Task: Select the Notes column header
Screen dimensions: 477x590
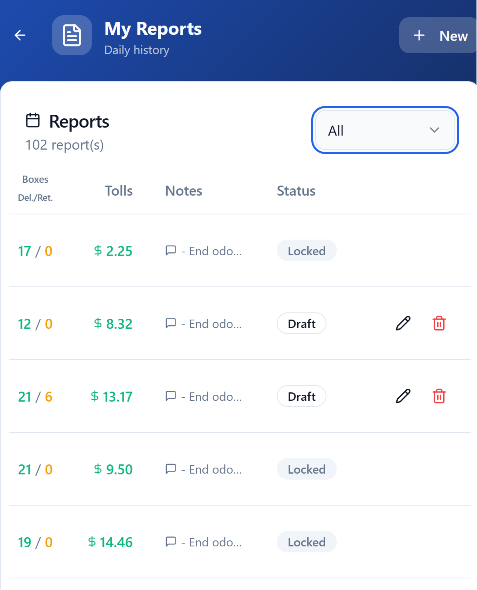Action: [184, 191]
